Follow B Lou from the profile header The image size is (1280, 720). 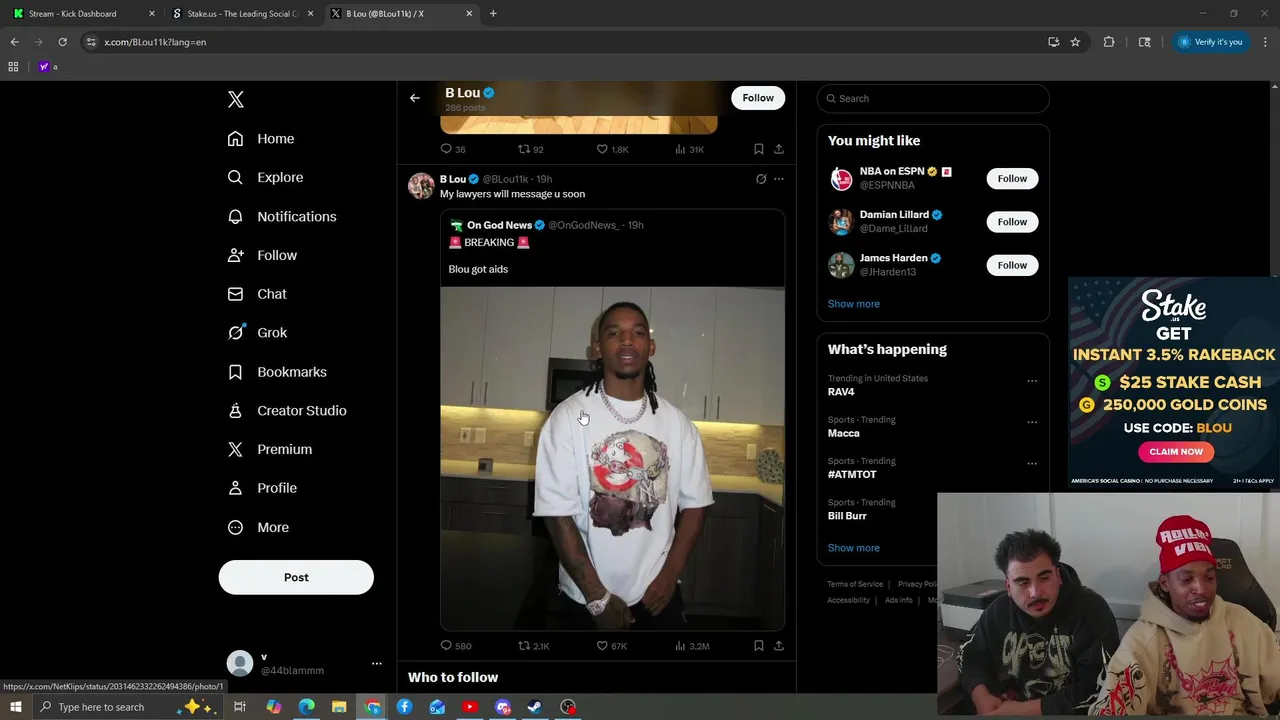click(758, 98)
